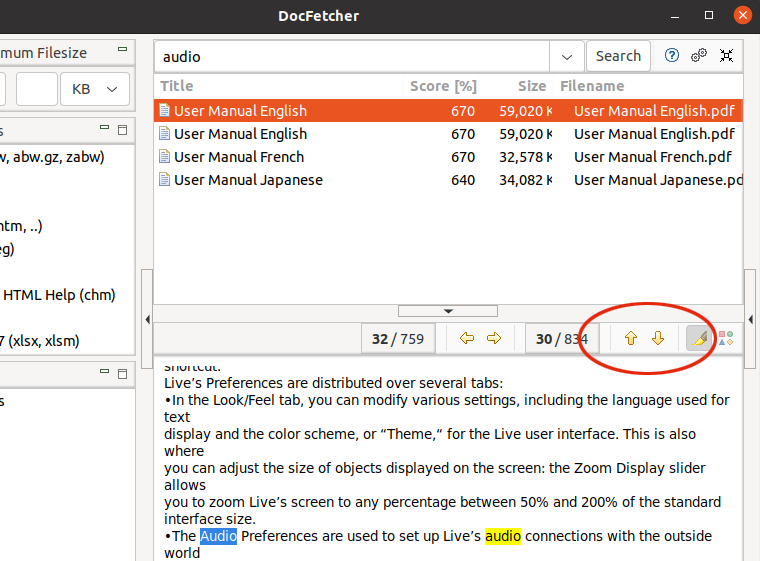Screen dimensions: 760x561
Task: Minimize the DocFetcher window
Action: [x=675, y=16]
